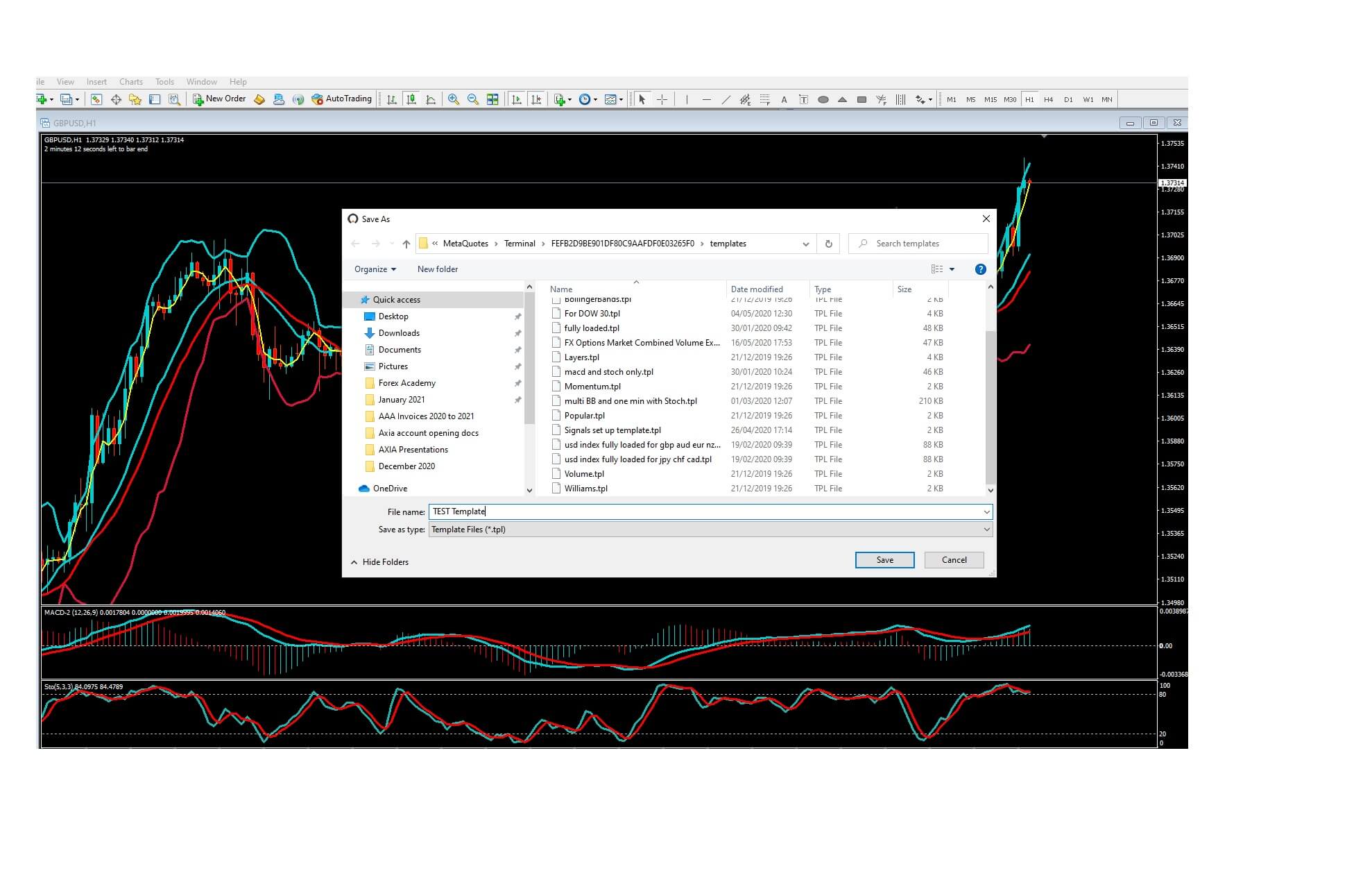Go up one folder level
1372x880 pixels.
[406, 244]
